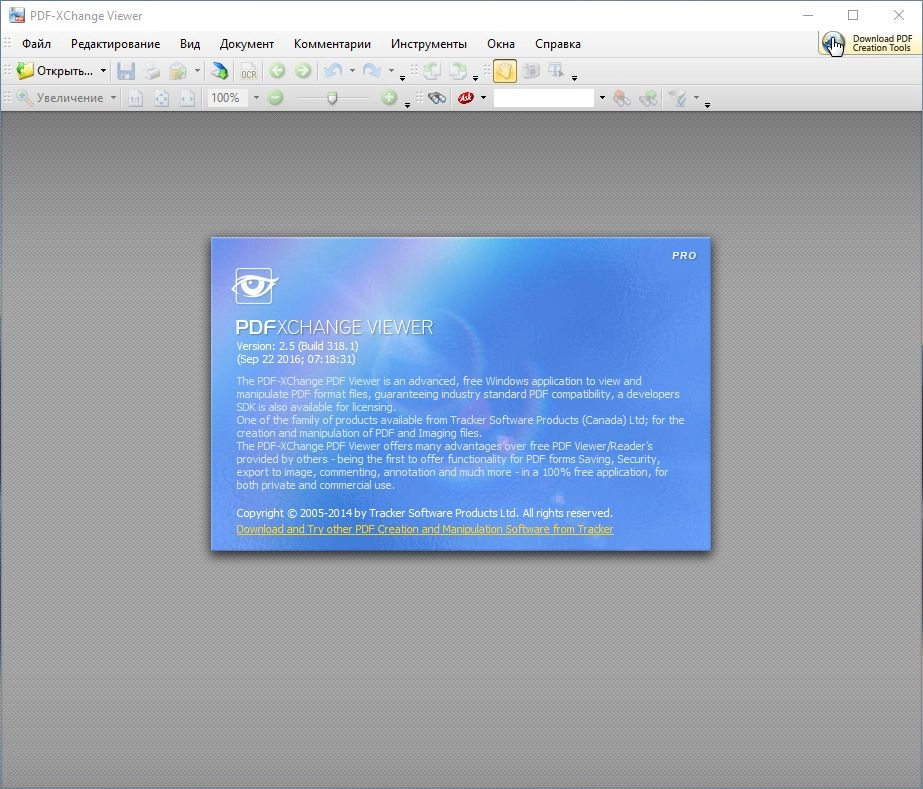
Task: Select the Text selection tool
Action: click(556, 71)
